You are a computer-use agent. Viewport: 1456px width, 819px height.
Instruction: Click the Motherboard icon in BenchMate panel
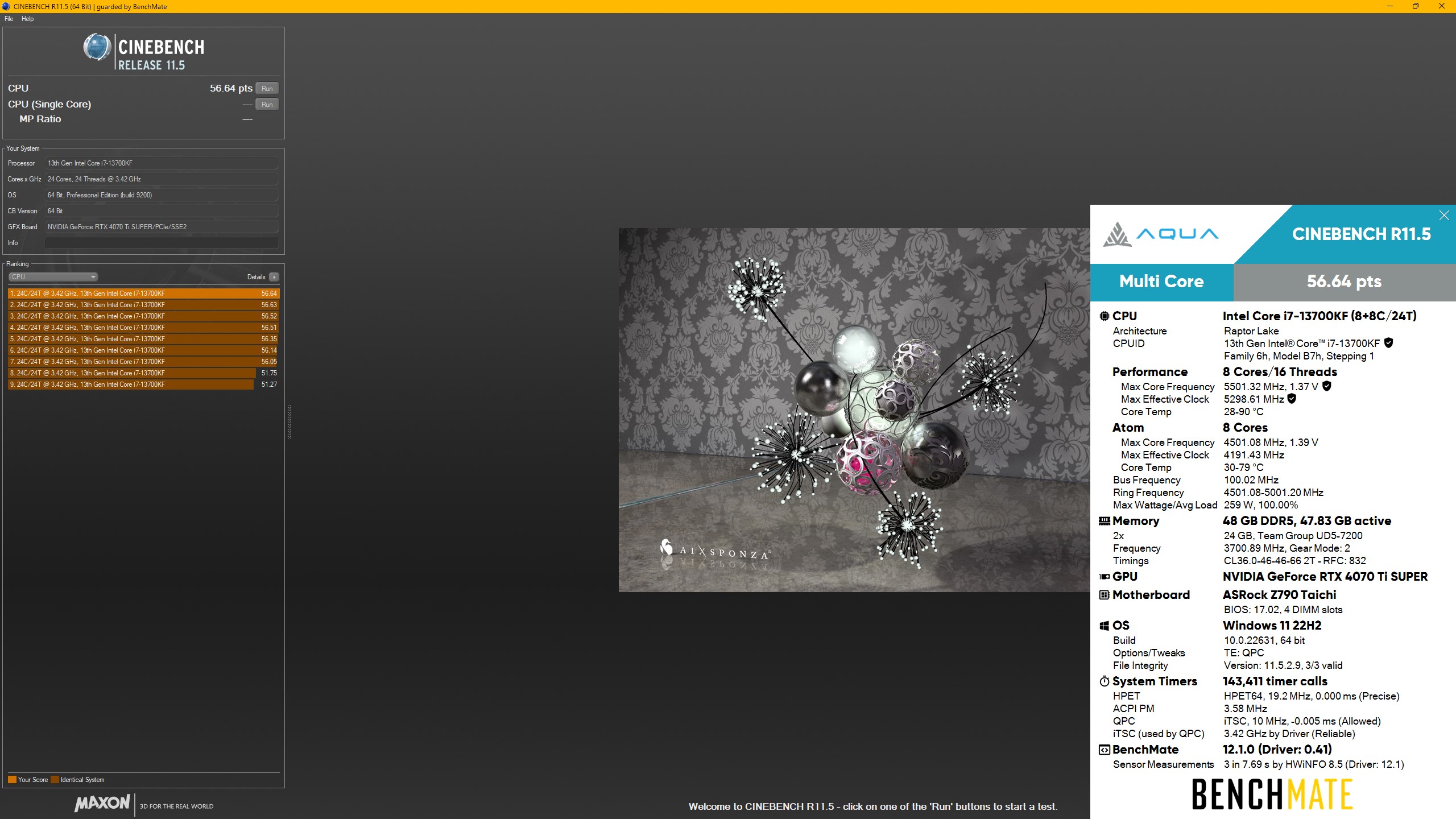pyautogui.click(x=1105, y=595)
